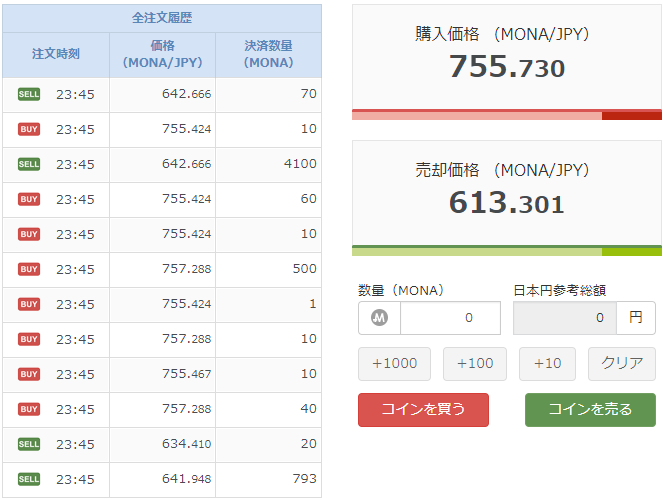
Task: Click the 注文時刻 column header
Action: pyautogui.click(x=56, y=54)
